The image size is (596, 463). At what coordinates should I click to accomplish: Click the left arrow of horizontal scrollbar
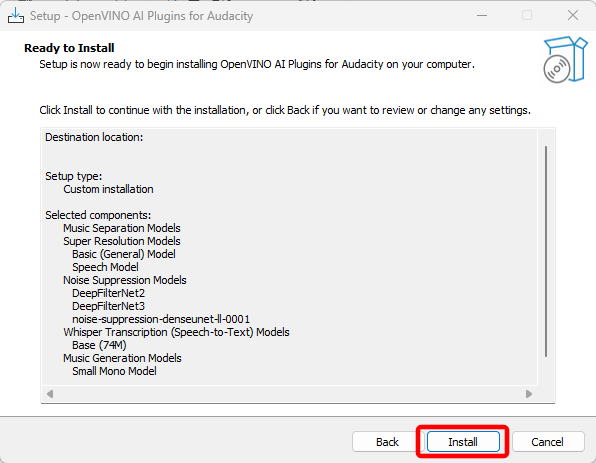click(x=50, y=394)
